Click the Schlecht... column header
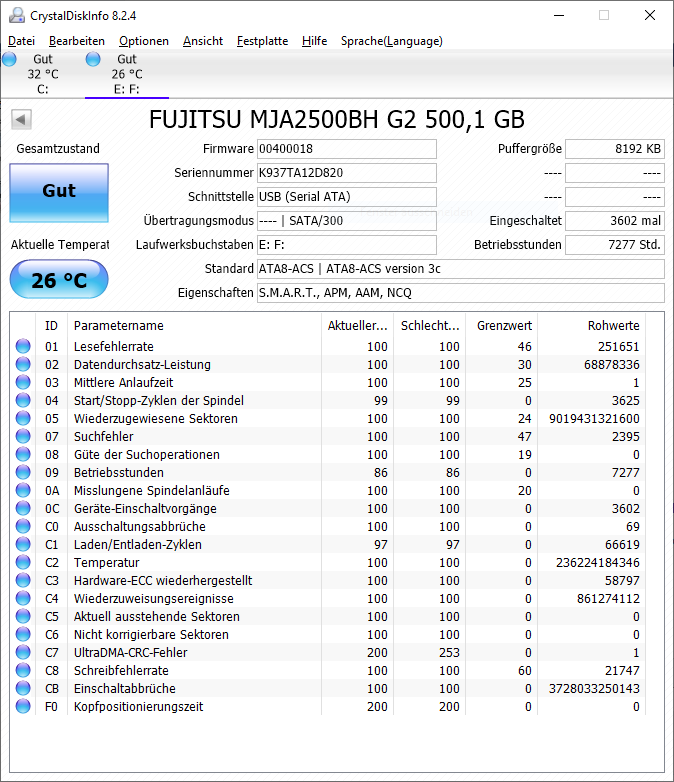This screenshot has height=782, width=674. (430, 325)
